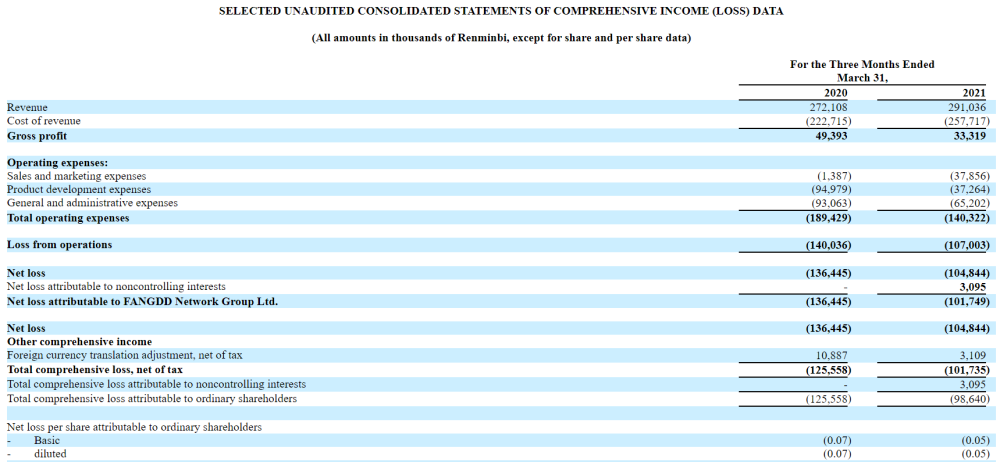The width and height of the screenshot is (1000, 462).
Task: Click the Operating expenses section heading
Action: (57, 162)
